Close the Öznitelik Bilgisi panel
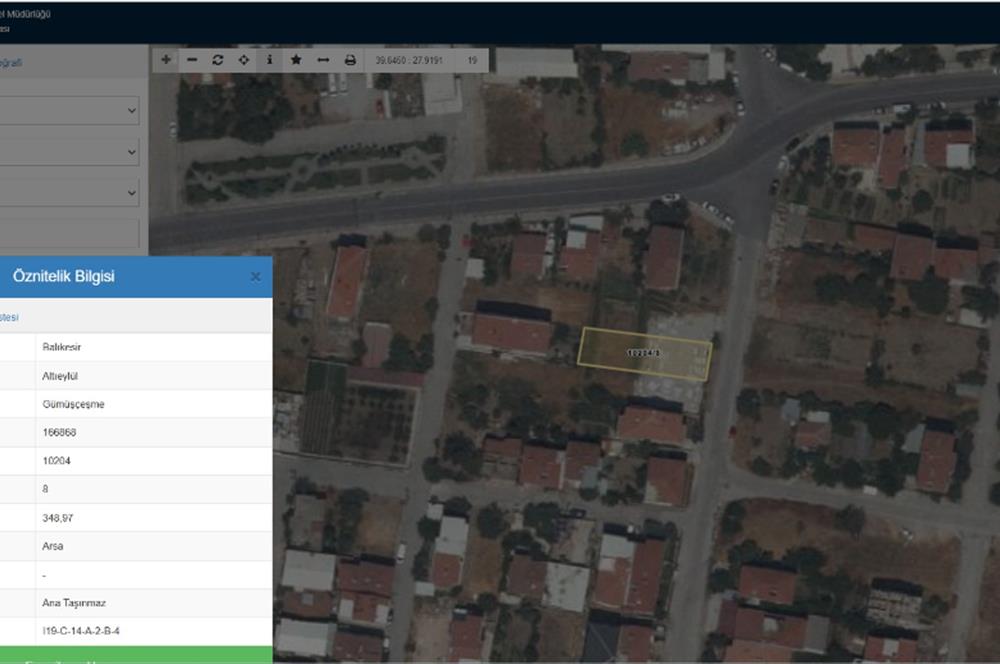This screenshot has height=664, width=1000. [x=255, y=277]
